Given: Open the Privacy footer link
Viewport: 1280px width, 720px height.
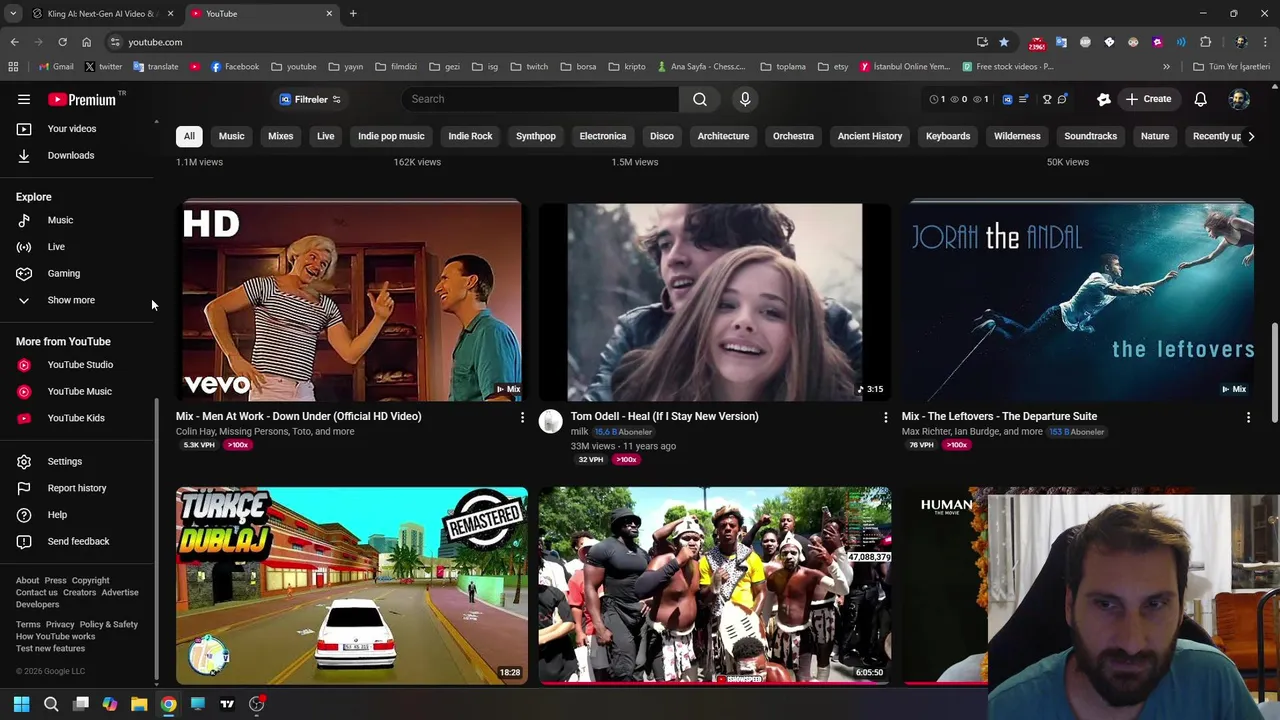Looking at the screenshot, I should pyautogui.click(x=60, y=625).
